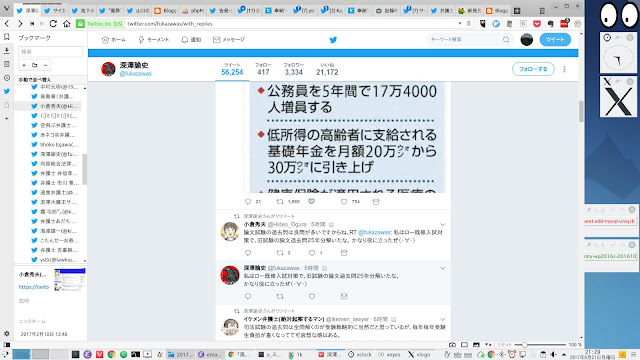Reply to the tweet with 21 replies

point(248,202)
